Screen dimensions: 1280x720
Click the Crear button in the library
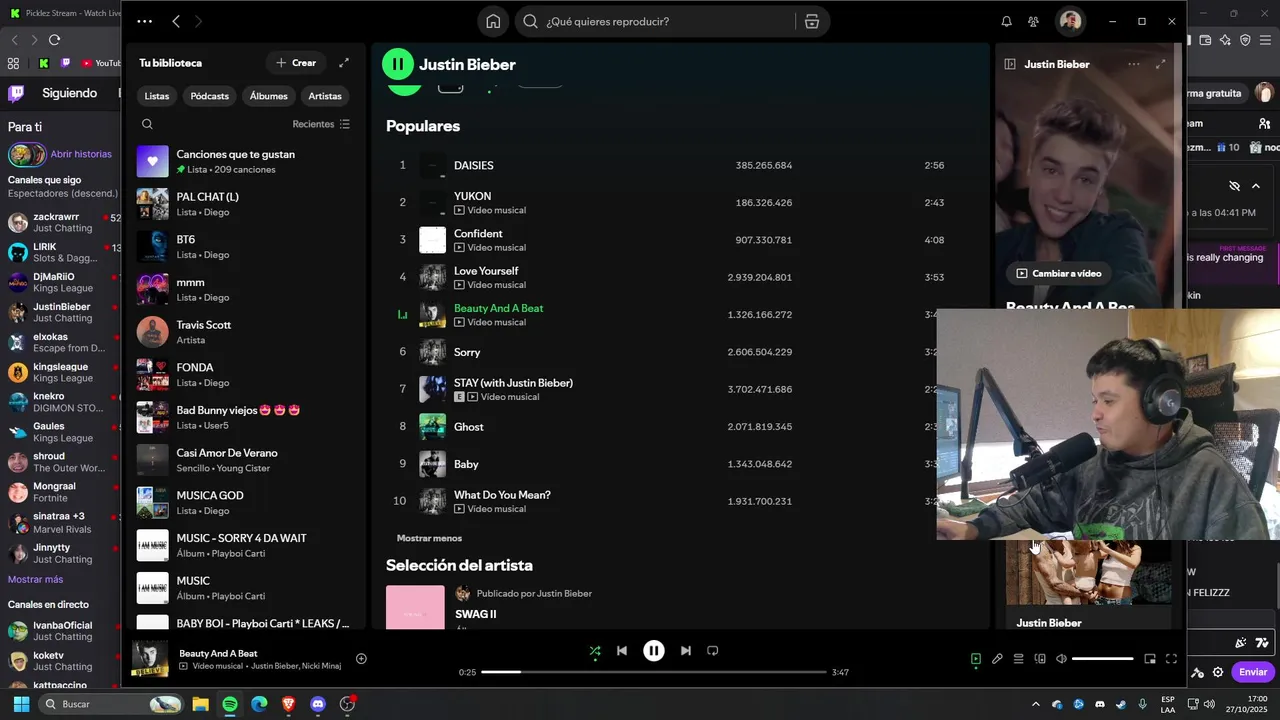[296, 63]
